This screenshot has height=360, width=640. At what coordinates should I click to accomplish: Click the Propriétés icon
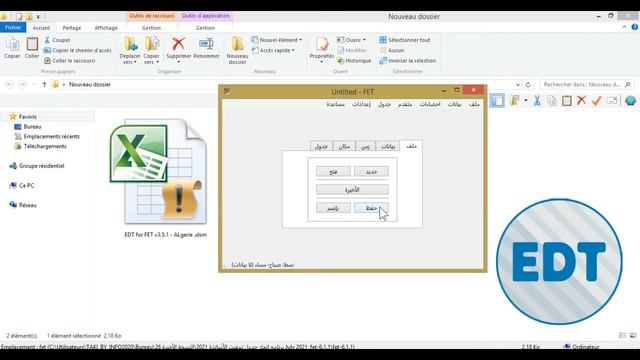coord(322,44)
